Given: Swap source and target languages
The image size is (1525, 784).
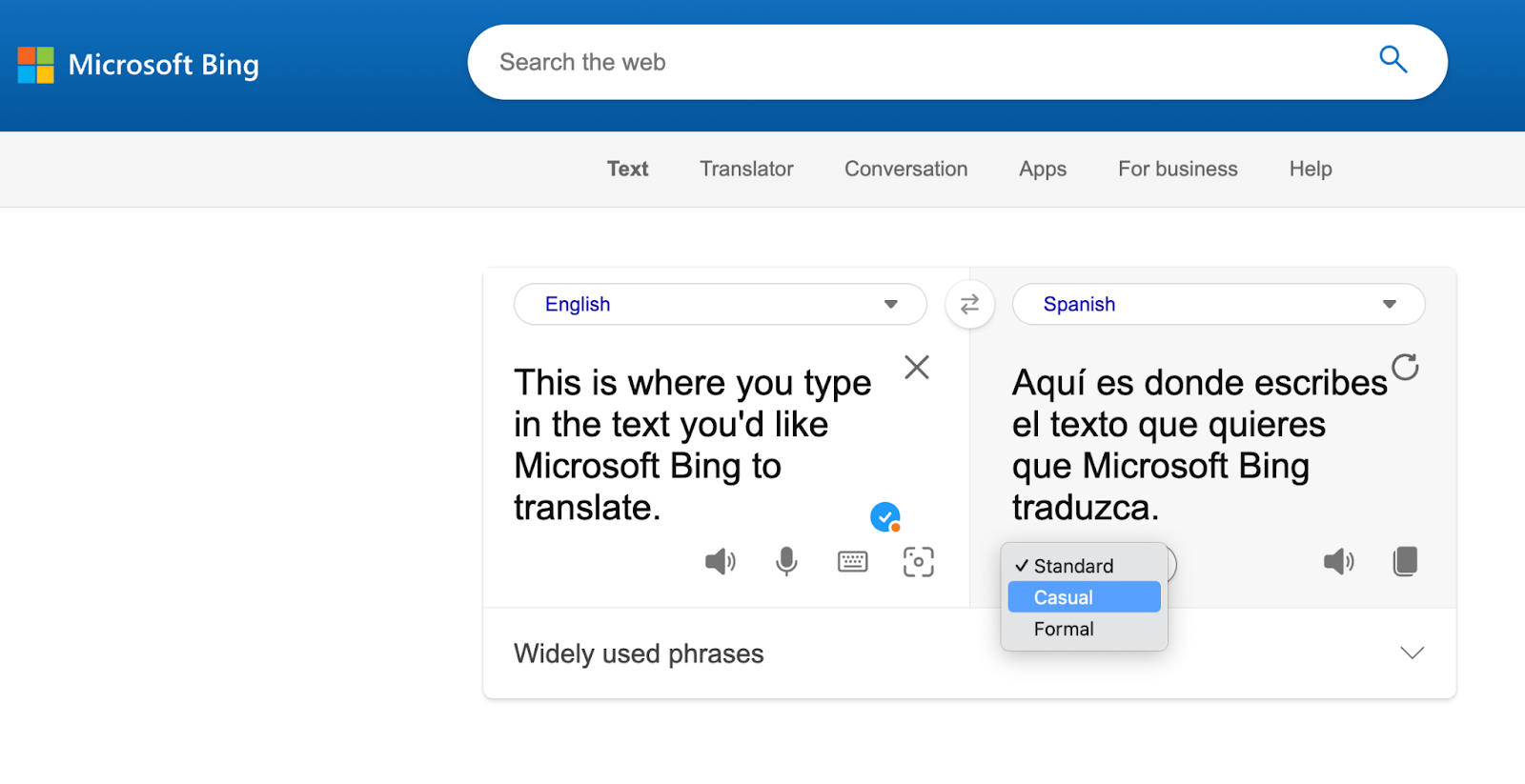Looking at the screenshot, I should tap(969, 304).
